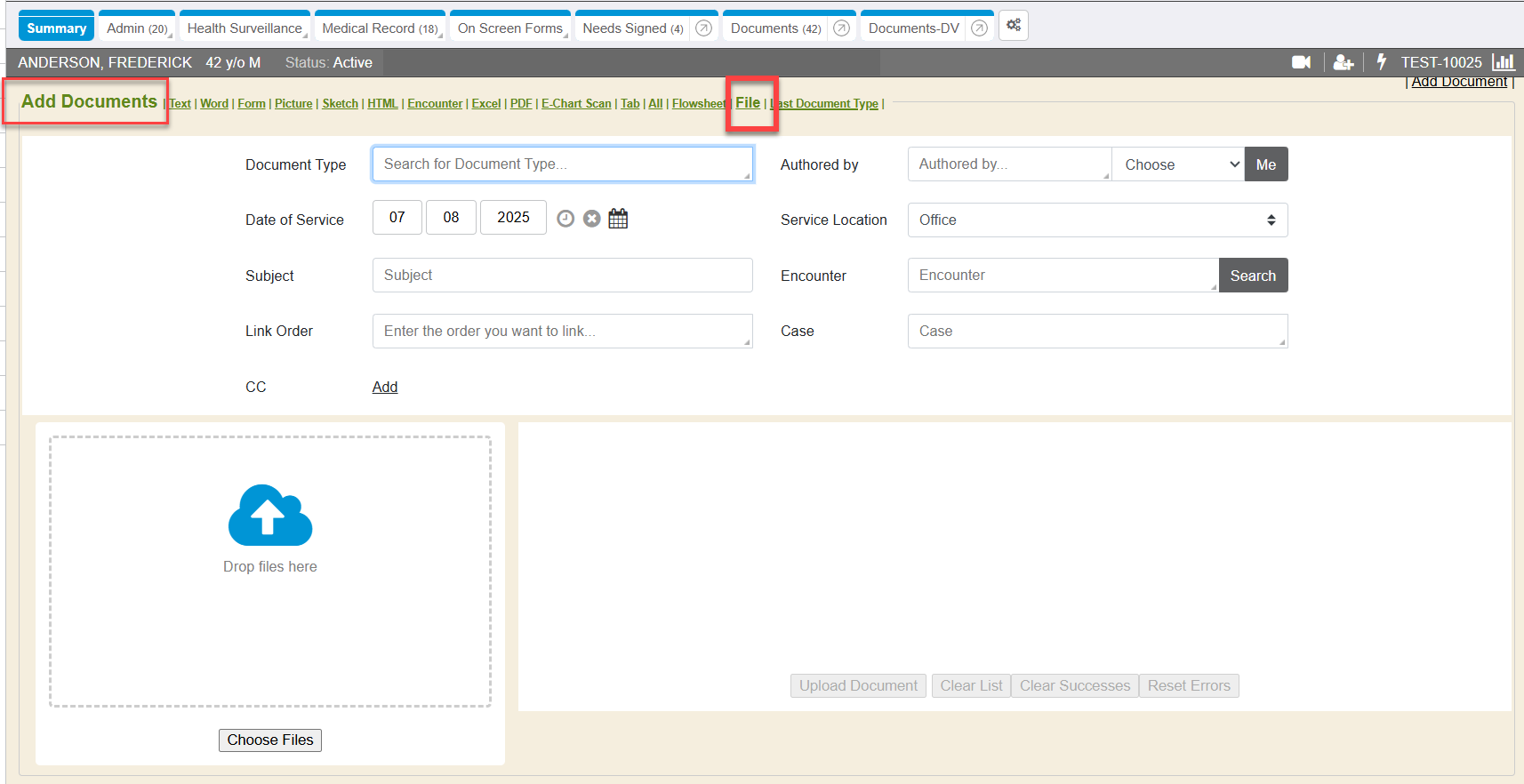
Task: Click the add user icon in patient bar
Action: 1343,62
